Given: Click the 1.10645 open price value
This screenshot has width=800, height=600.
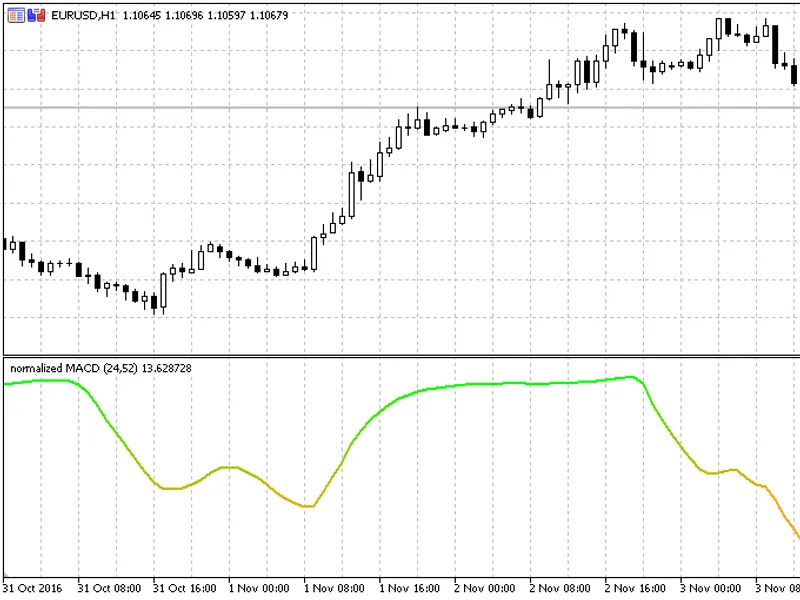Looking at the screenshot, I should pos(142,16).
